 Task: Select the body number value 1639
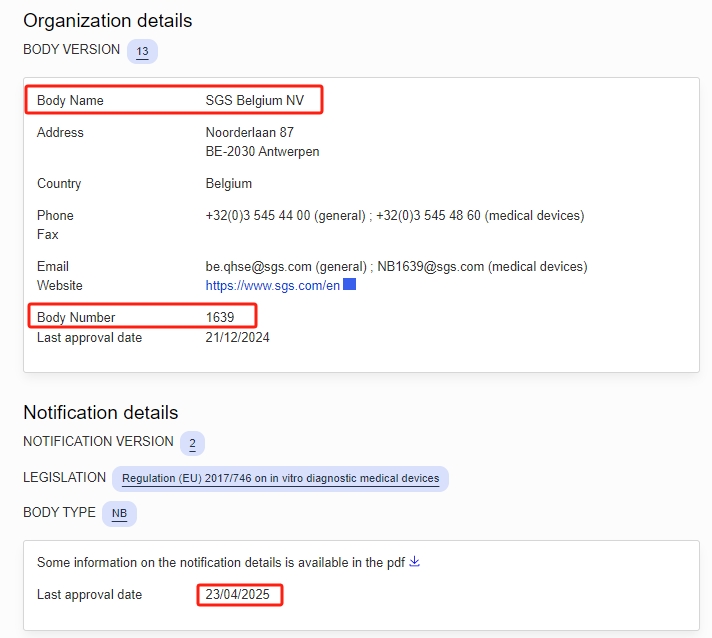pyautogui.click(x=220, y=317)
